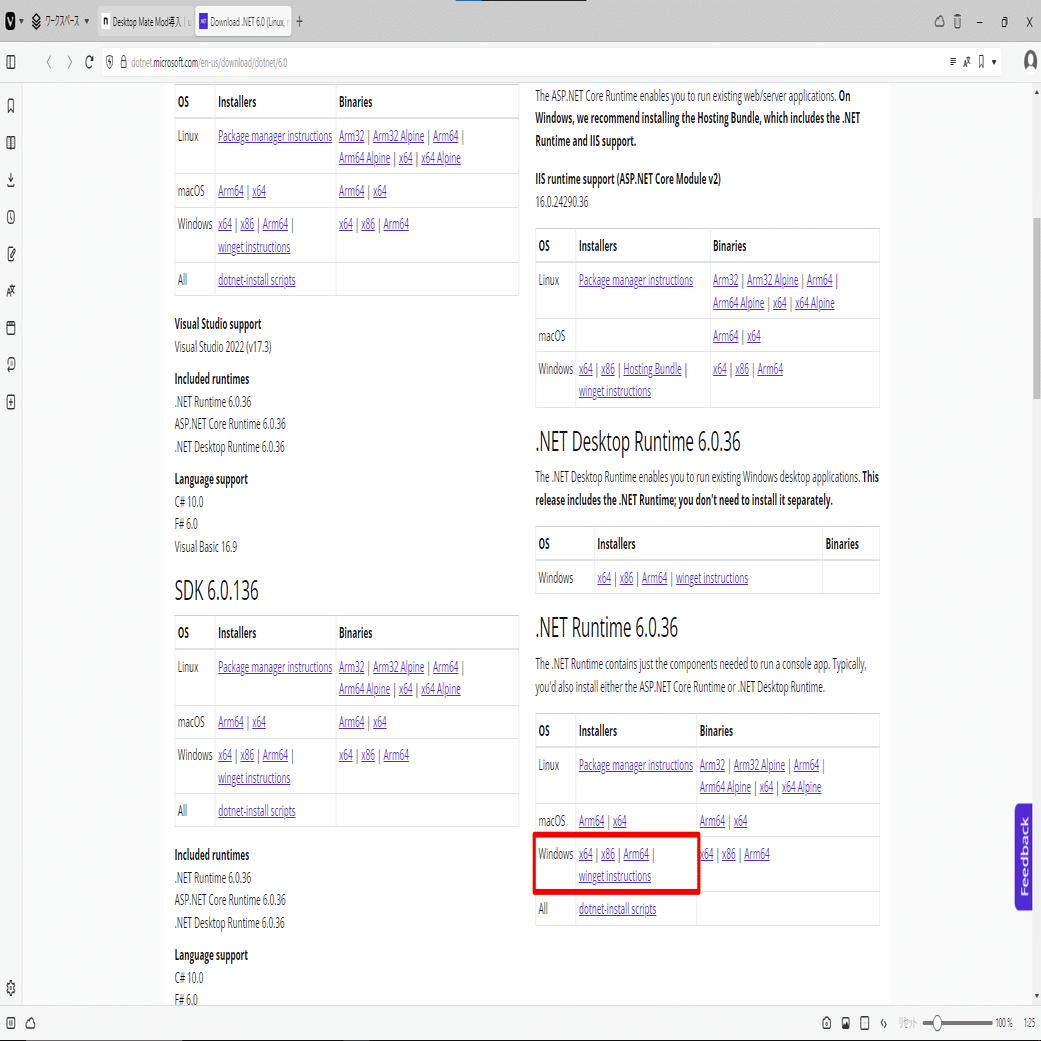1041x1041 pixels.
Task: Expand the address bar history dropdown arrow
Action: [x=994, y=62]
